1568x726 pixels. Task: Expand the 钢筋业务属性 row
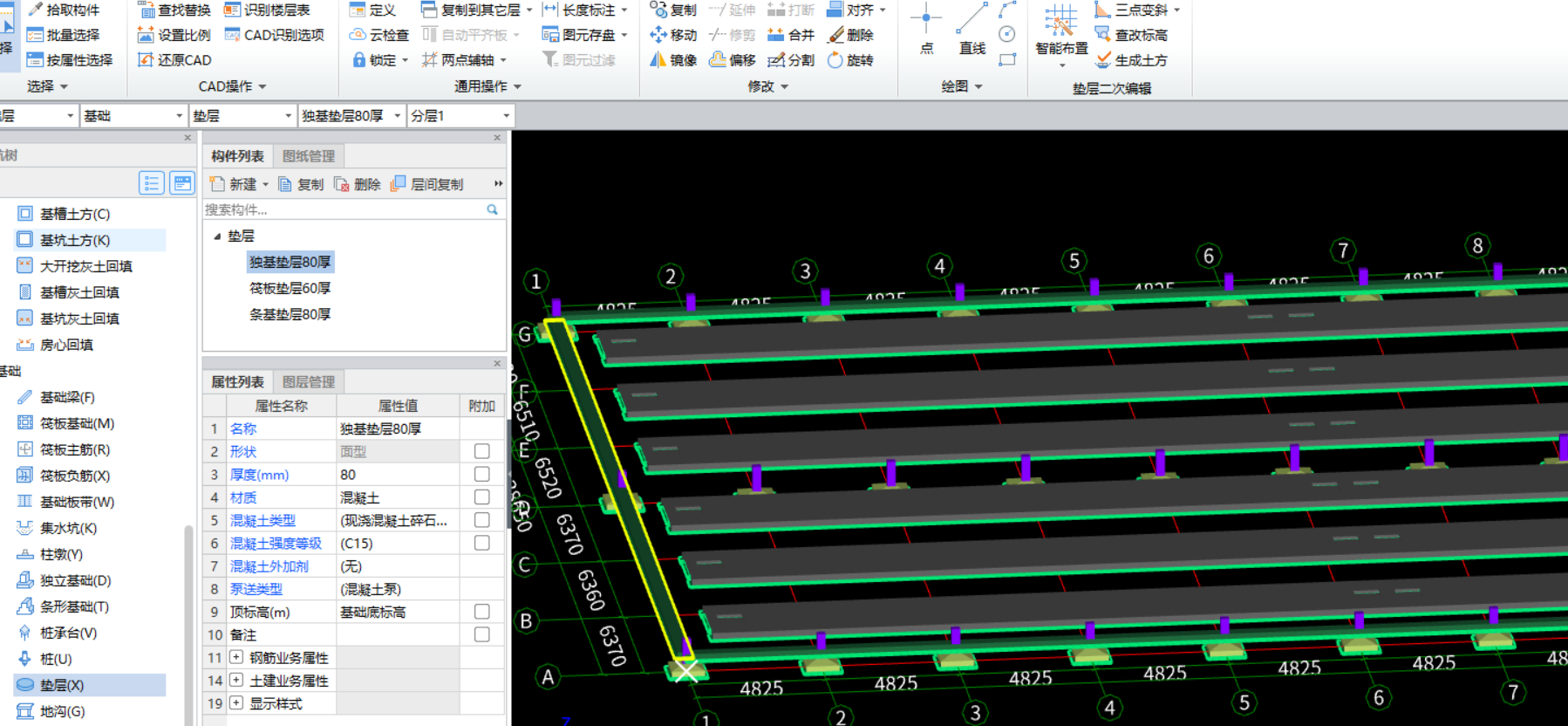coord(236,657)
